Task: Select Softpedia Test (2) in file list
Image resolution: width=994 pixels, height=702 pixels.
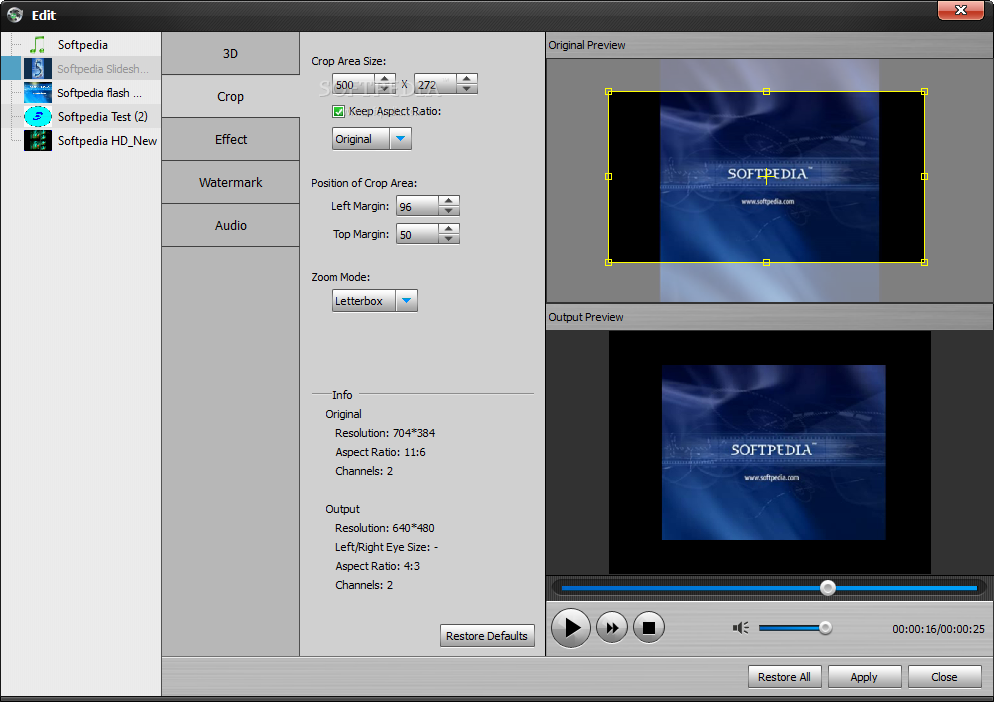Action: coord(103,117)
